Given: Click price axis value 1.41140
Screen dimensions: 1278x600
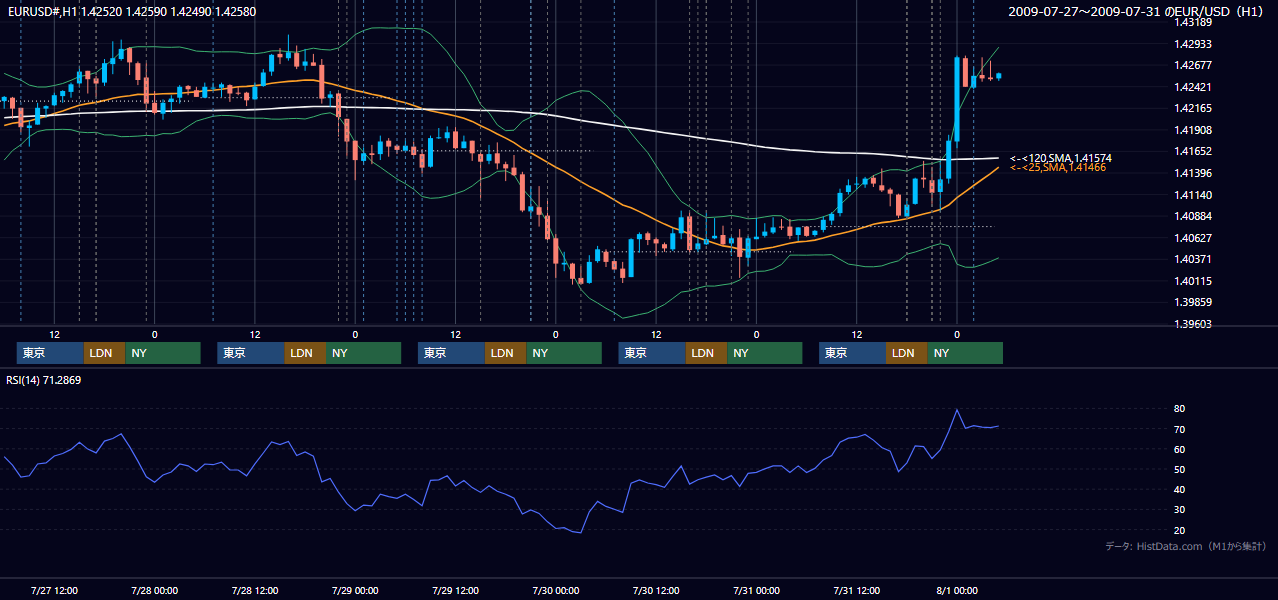Looking at the screenshot, I should click(x=1193, y=195).
